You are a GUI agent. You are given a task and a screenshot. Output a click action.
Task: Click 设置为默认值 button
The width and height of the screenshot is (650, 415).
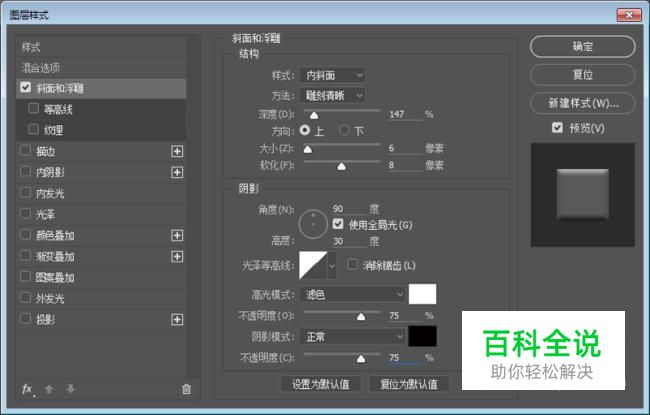[x=320, y=384]
